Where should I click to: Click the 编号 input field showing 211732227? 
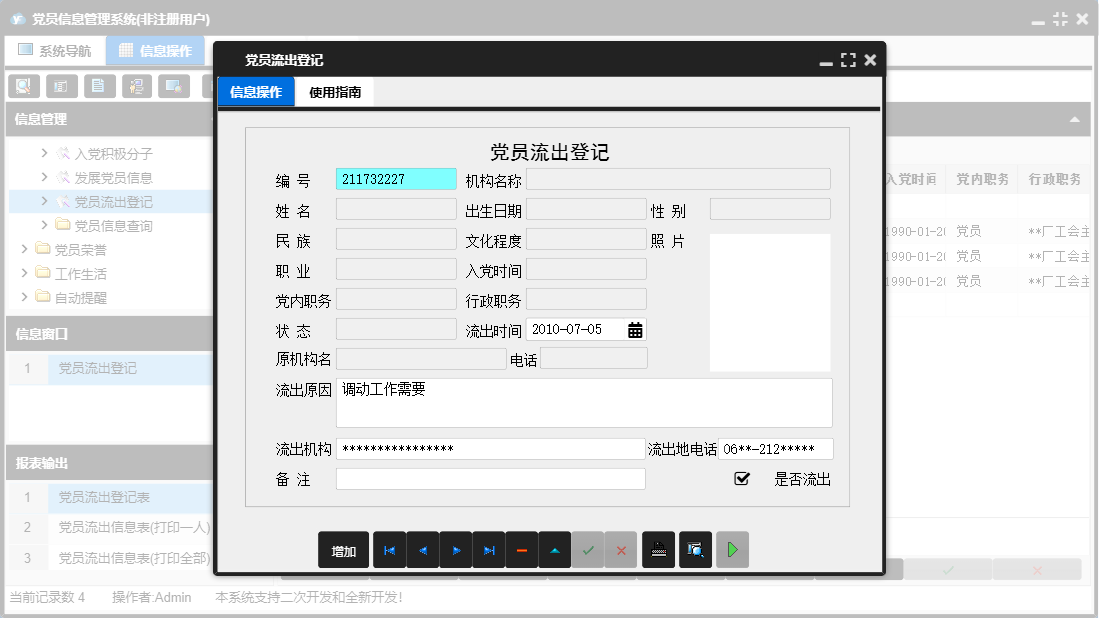pos(396,178)
